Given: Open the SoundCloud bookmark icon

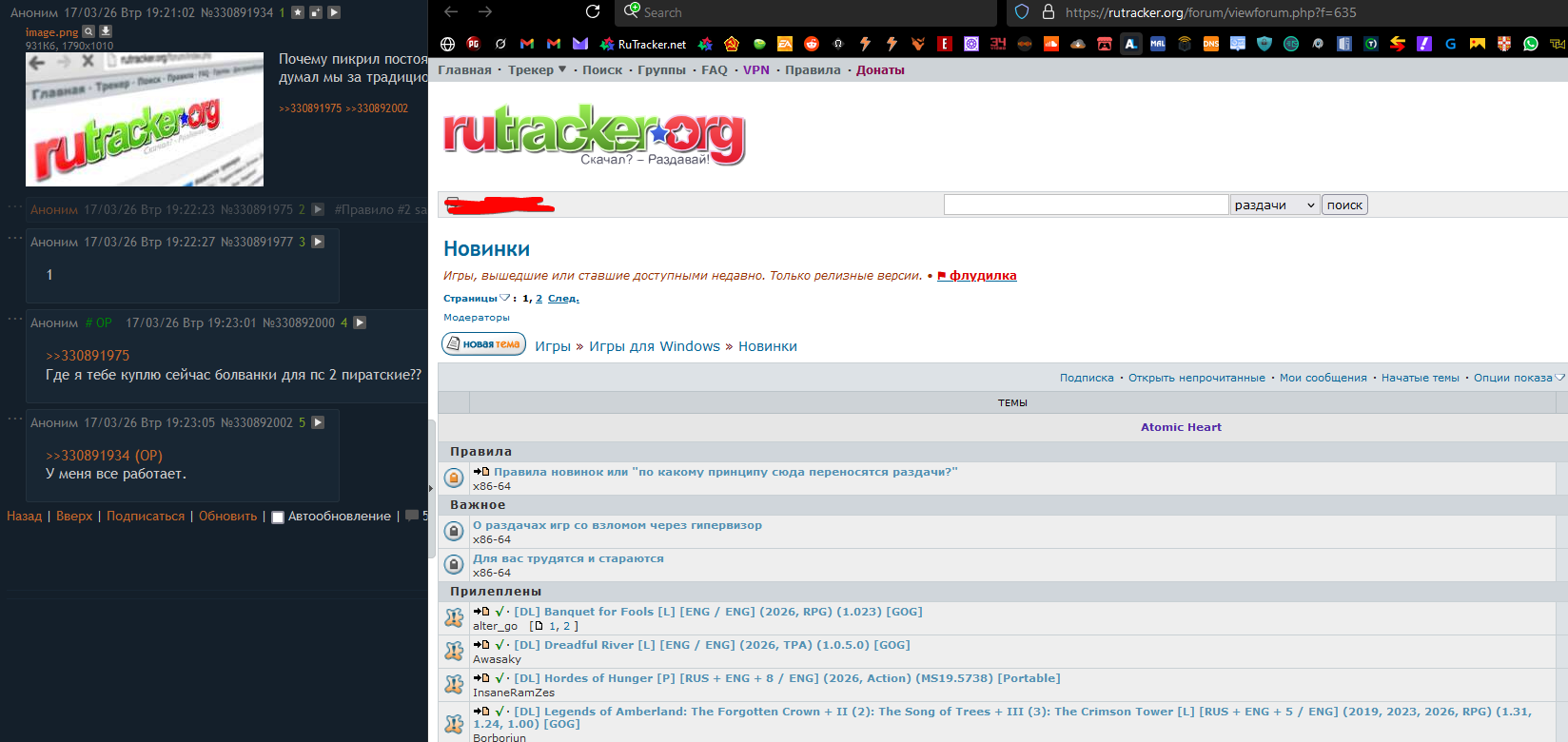Looking at the screenshot, I should point(1051,44).
